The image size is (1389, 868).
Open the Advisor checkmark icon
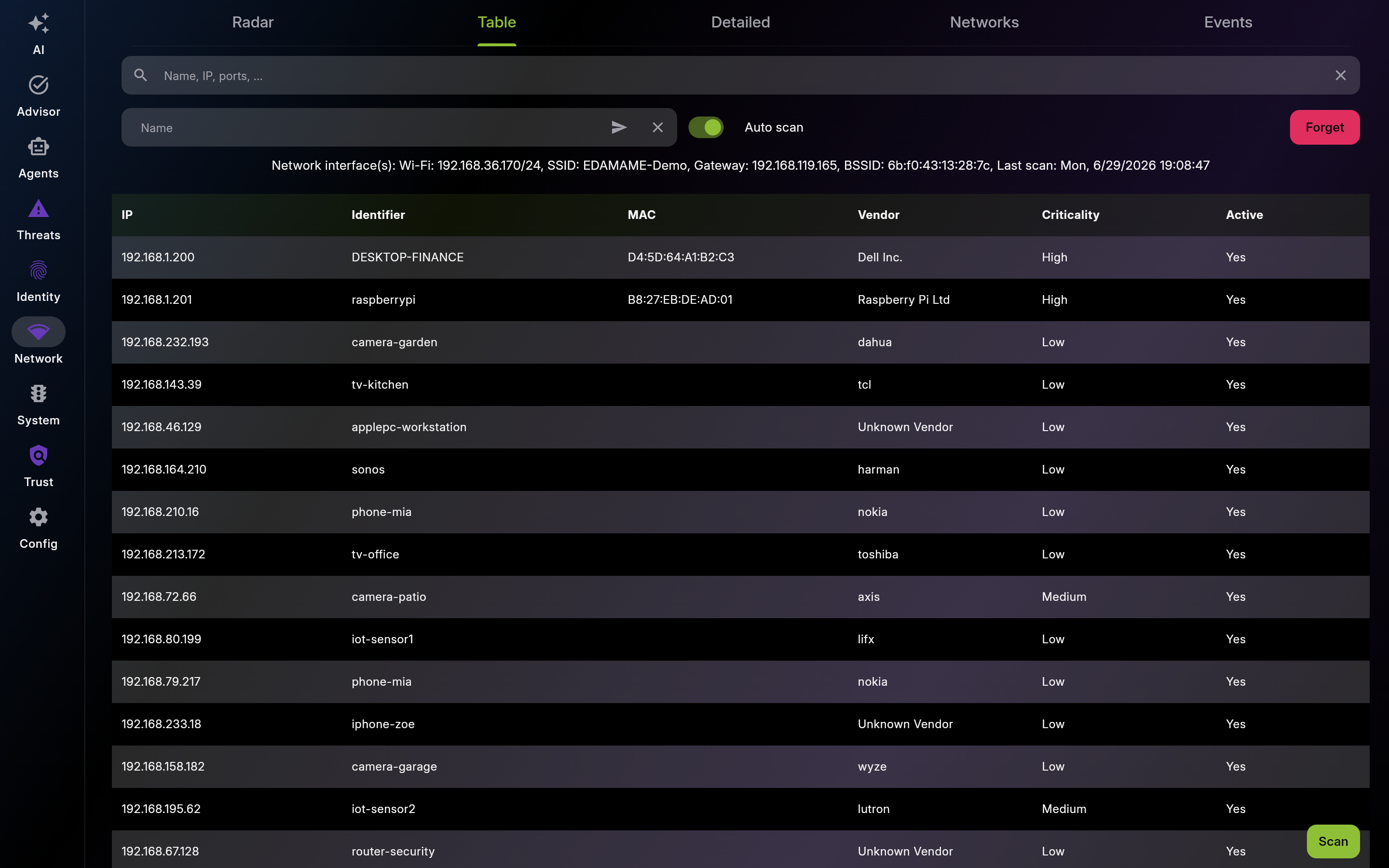(x=39, y=85)
